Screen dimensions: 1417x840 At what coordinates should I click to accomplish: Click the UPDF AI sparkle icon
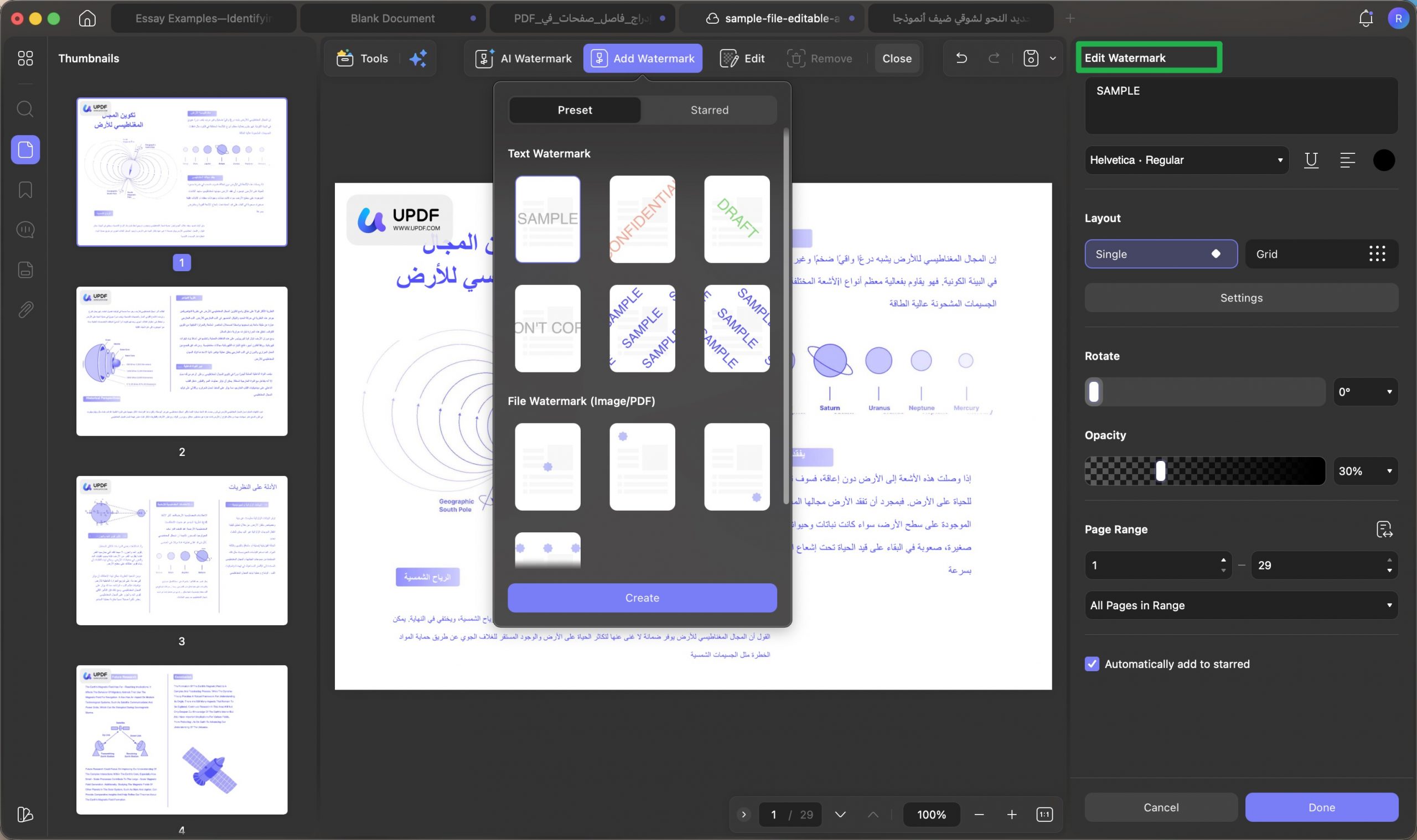[x=418, y=58]
